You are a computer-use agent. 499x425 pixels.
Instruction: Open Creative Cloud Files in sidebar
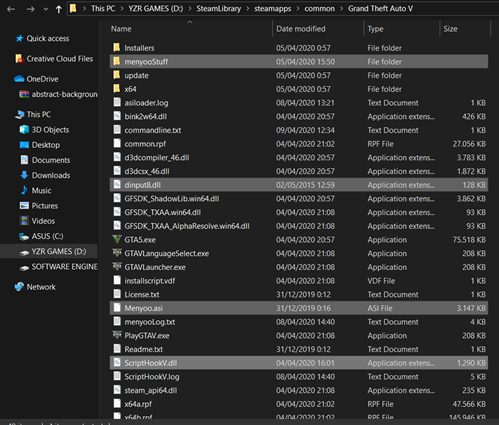(x=60, y=59)
